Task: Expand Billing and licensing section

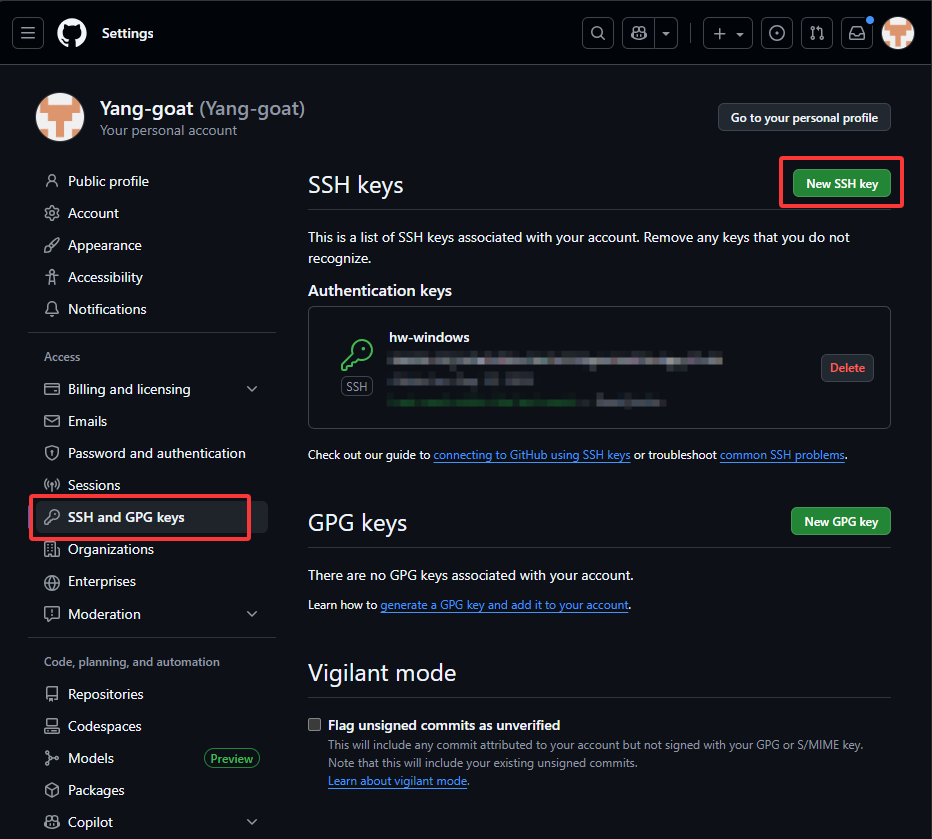Action: tap(252, 389)
